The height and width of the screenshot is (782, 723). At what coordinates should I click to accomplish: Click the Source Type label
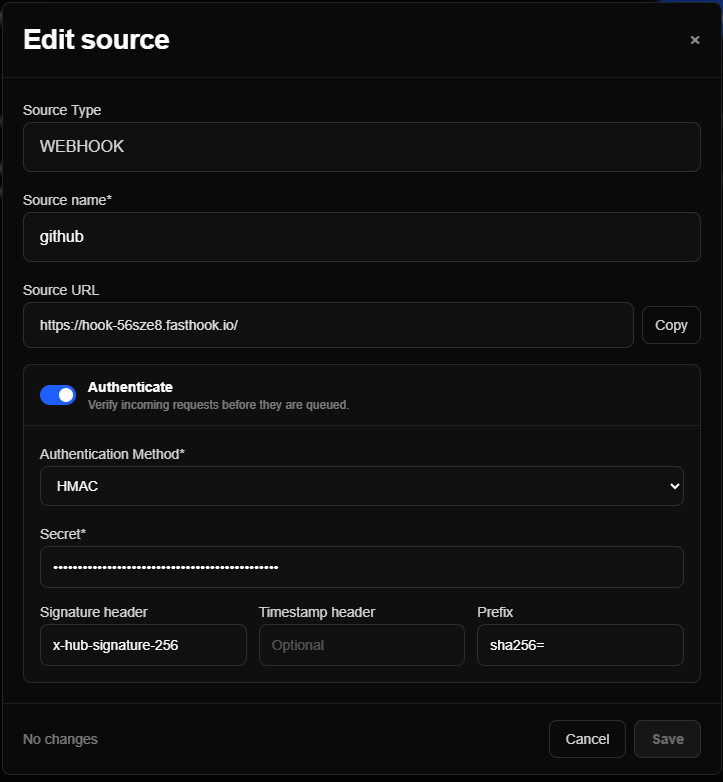[x=62, y=110]
